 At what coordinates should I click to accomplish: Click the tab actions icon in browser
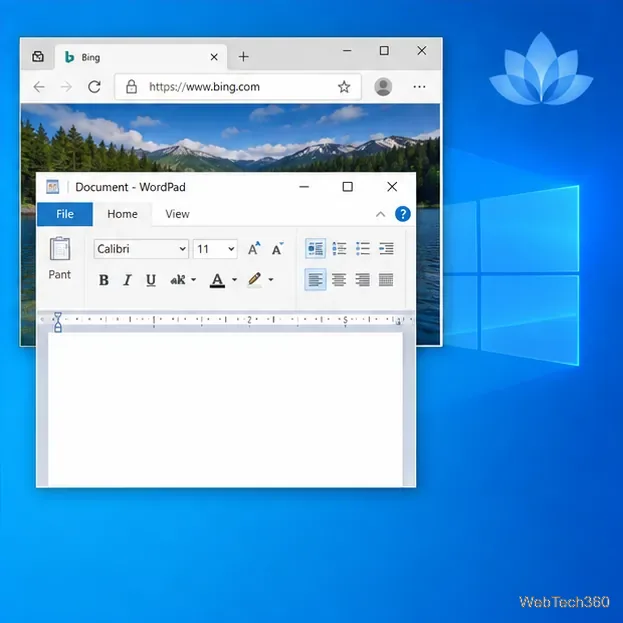pyautogui.click(x=38, y=56)
